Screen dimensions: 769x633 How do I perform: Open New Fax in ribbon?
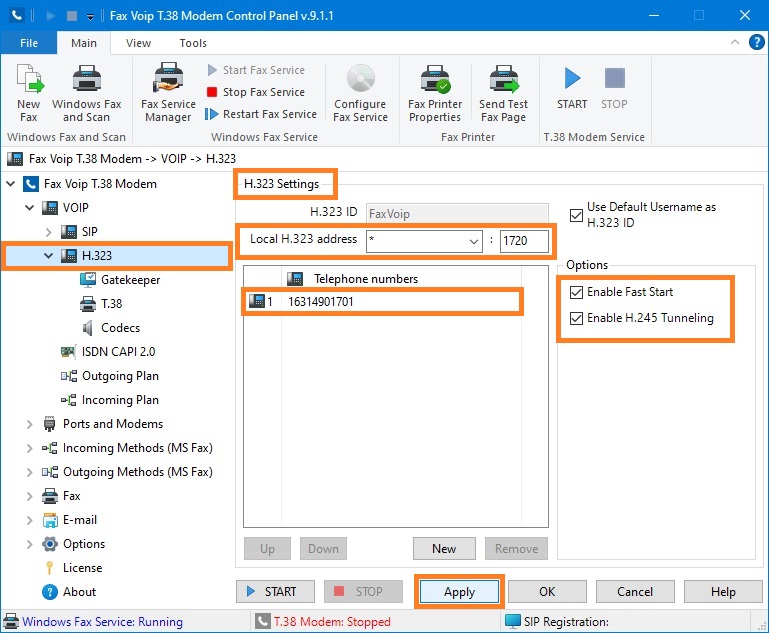(x=28, y=93)
